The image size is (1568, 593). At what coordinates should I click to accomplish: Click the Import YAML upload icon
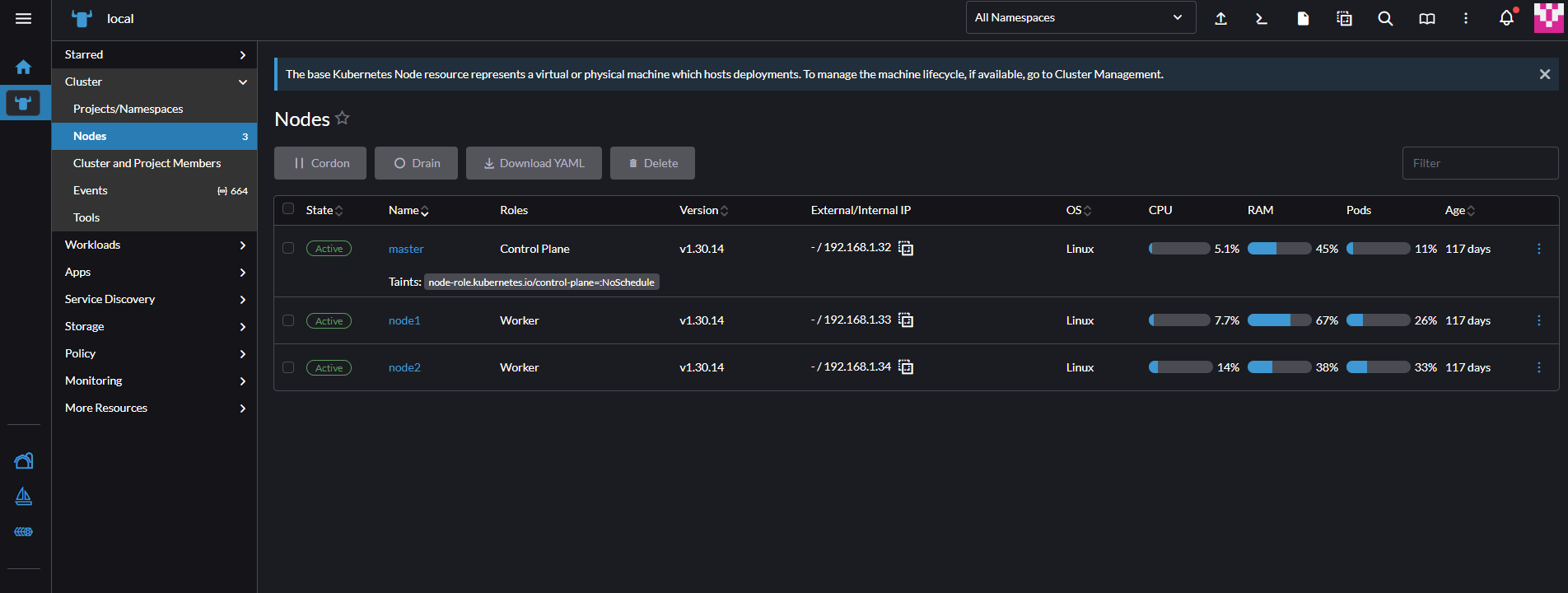click(1220, 18)
